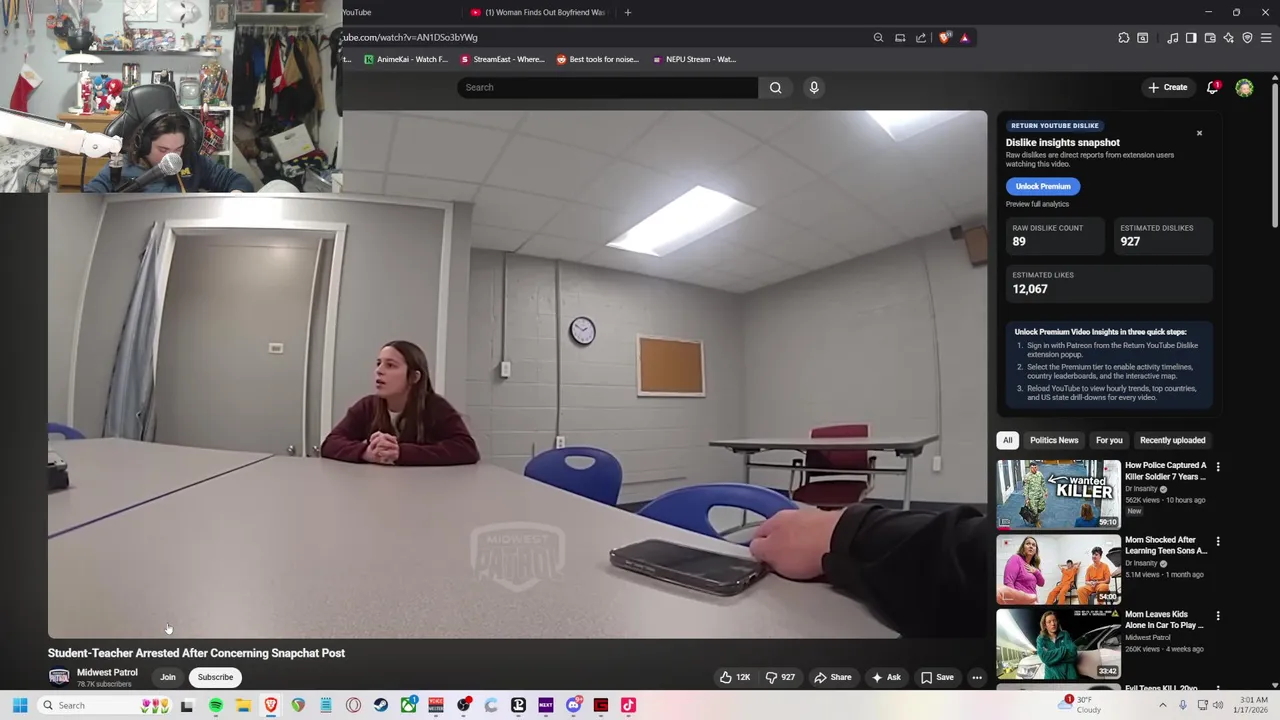The height and width of the screenshot is (720, 1280).
Task: Close the Dislike insights snapshot panel
Action: pyautogui.click(x=1199, y=133)
